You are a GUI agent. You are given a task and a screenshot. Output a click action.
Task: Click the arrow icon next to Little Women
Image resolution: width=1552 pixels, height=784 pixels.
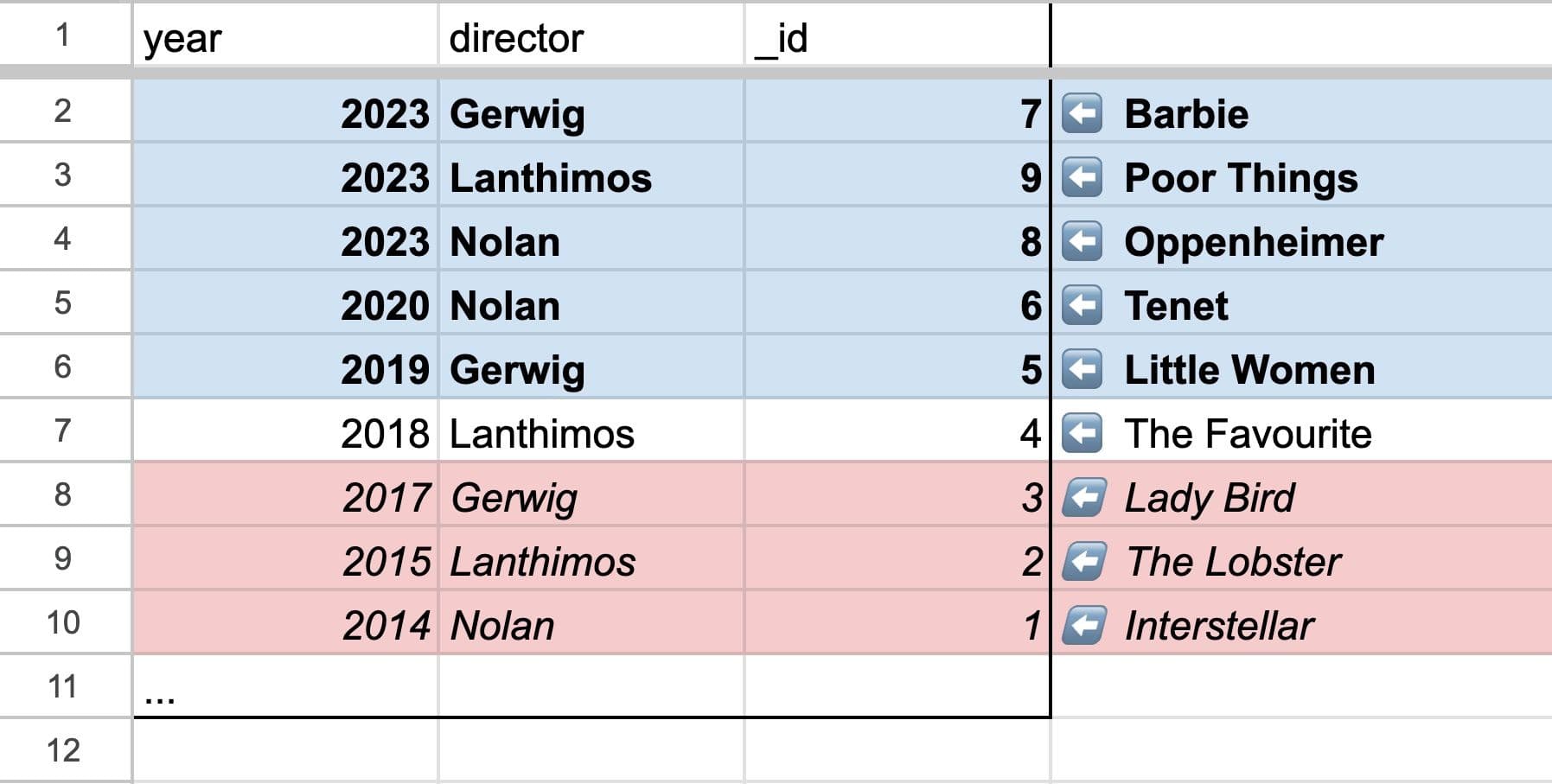(x=1082, y=369)
